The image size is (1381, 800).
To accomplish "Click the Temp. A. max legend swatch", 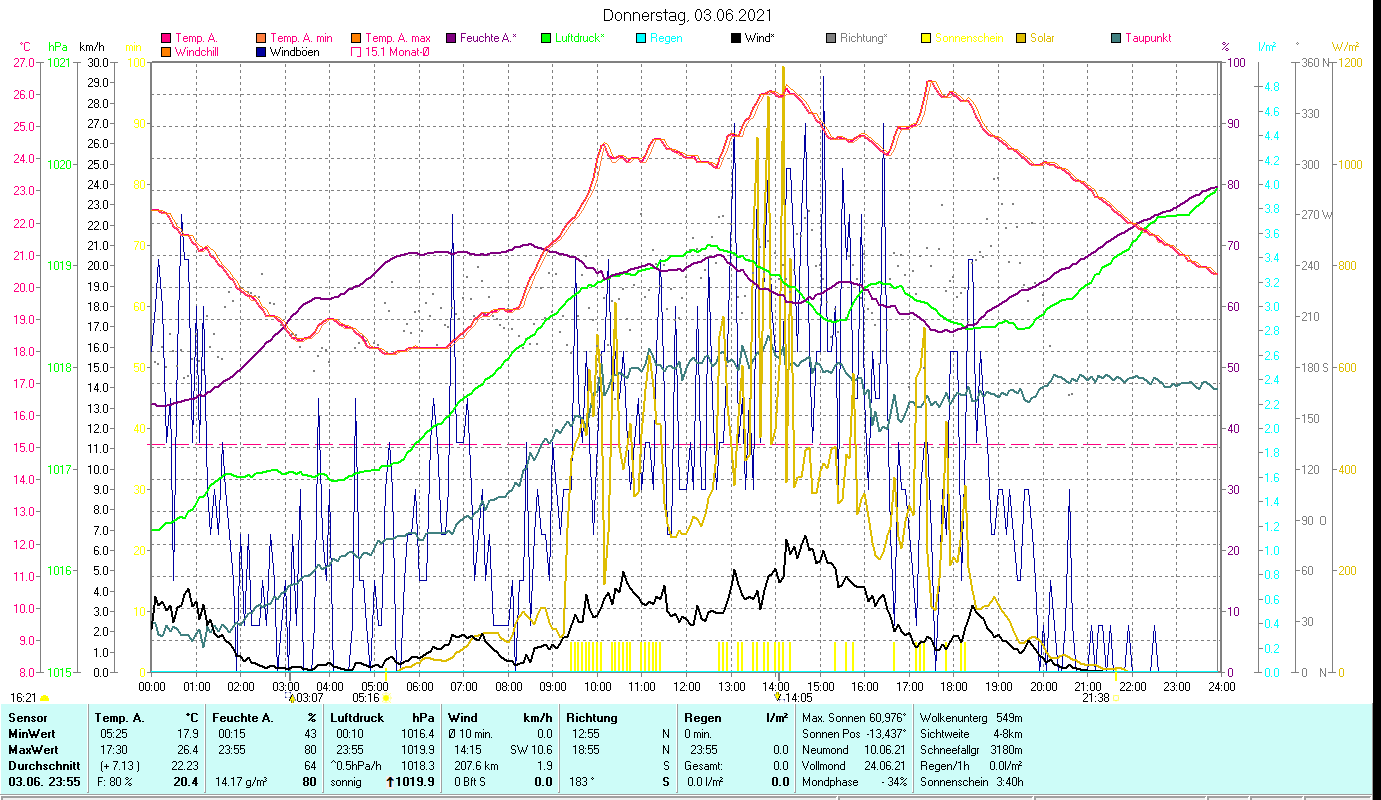I will (356, 38).
